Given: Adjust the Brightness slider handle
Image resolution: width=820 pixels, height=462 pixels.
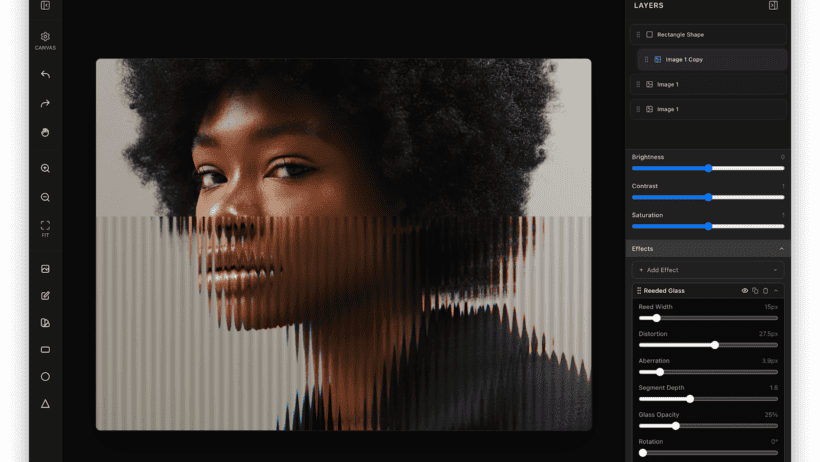Looking at the screenshot, I should (708, 168).
